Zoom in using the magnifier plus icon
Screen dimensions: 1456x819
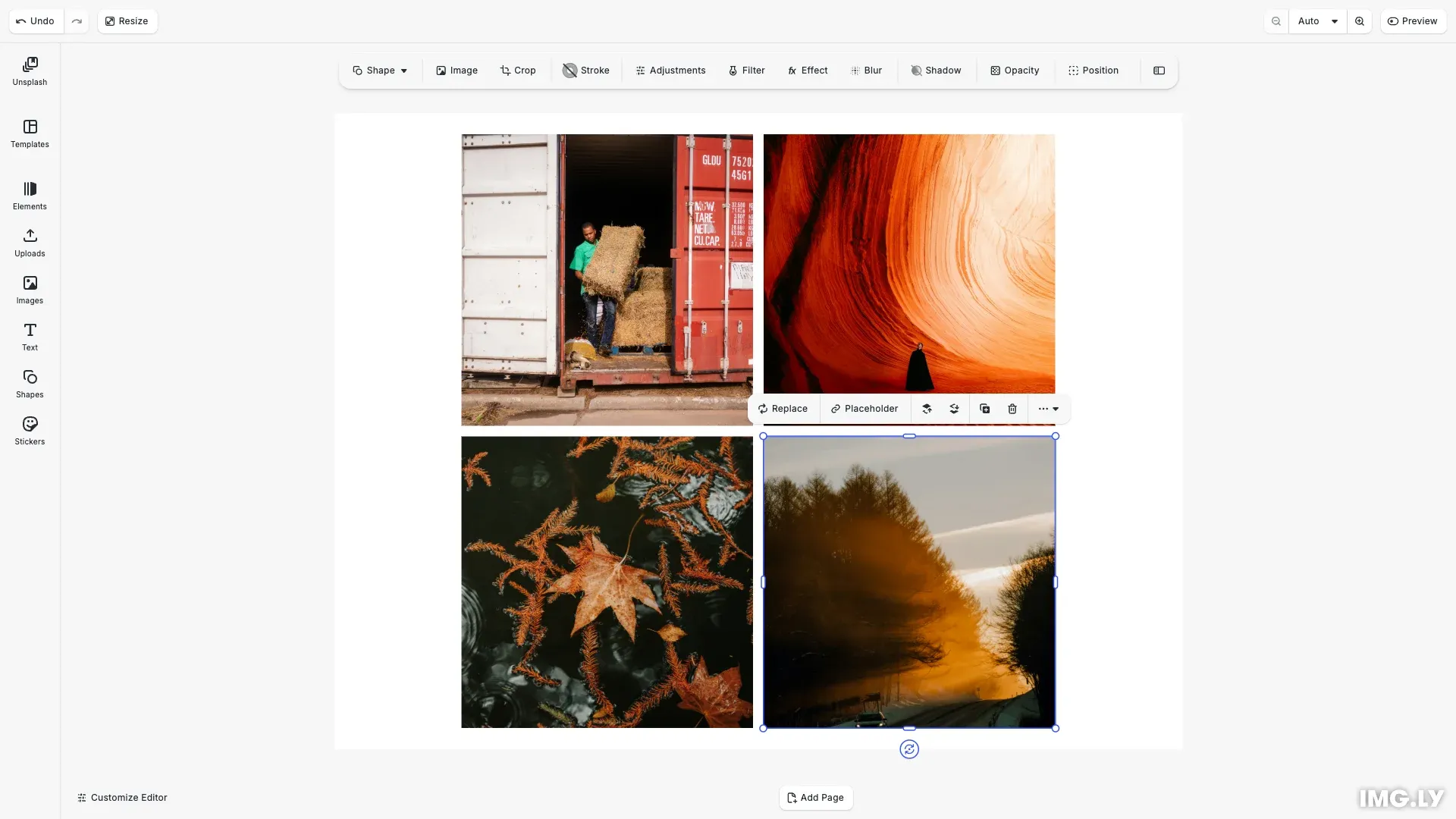pyautogui.click(x=1360, y=20)
